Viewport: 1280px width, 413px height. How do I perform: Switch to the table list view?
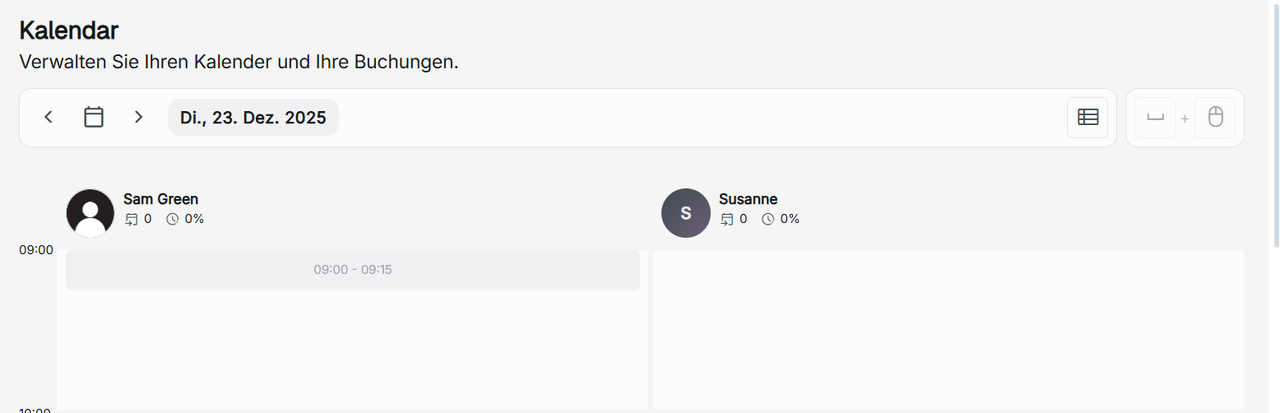pos(1087,117)
